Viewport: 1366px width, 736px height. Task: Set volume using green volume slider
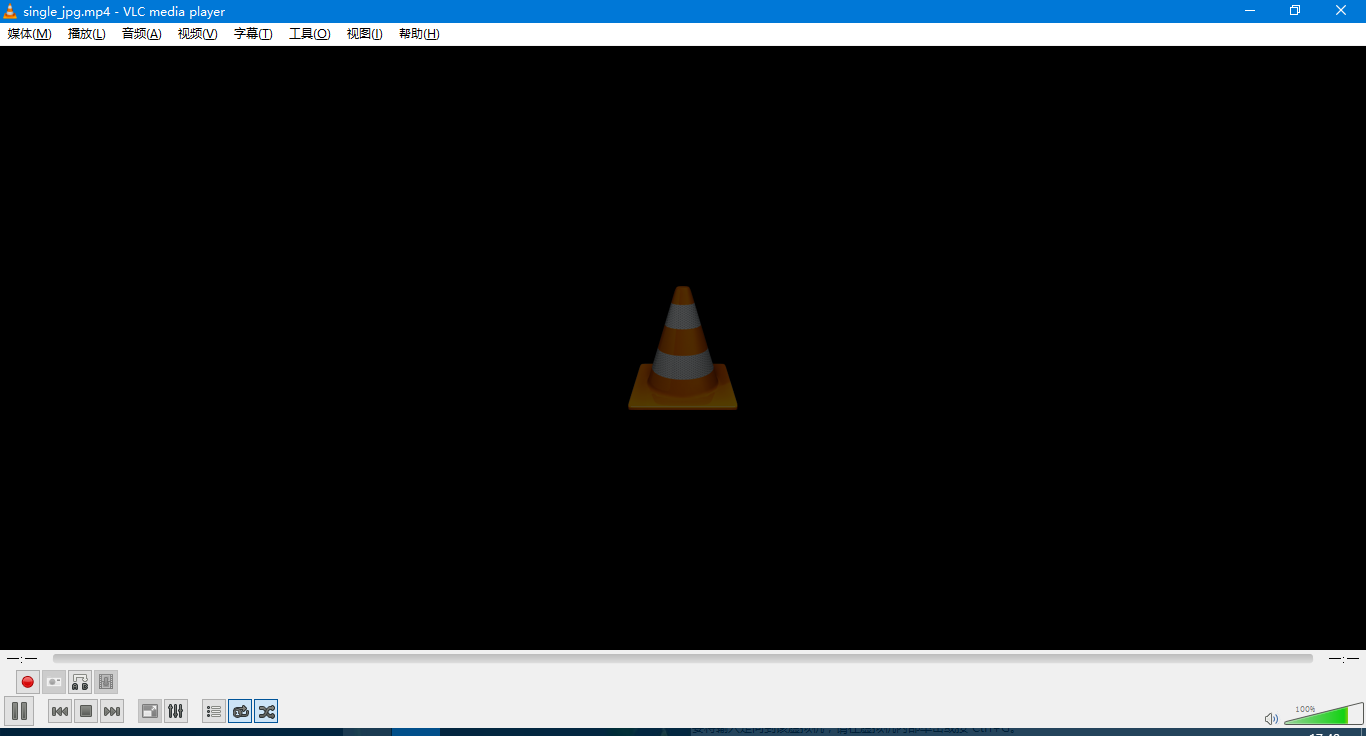[1323, 714]
